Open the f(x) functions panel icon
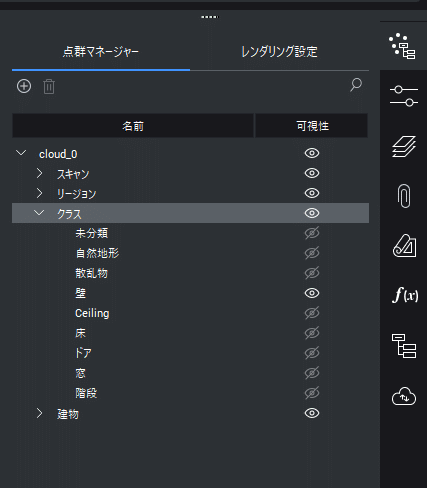 click(405, 295)
